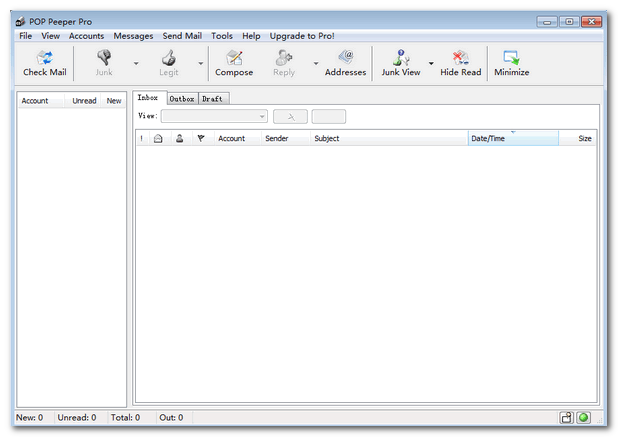This screenshot has height=437, width=618.
Task: Switch to the Inbox tab
Action: point(148,98)
